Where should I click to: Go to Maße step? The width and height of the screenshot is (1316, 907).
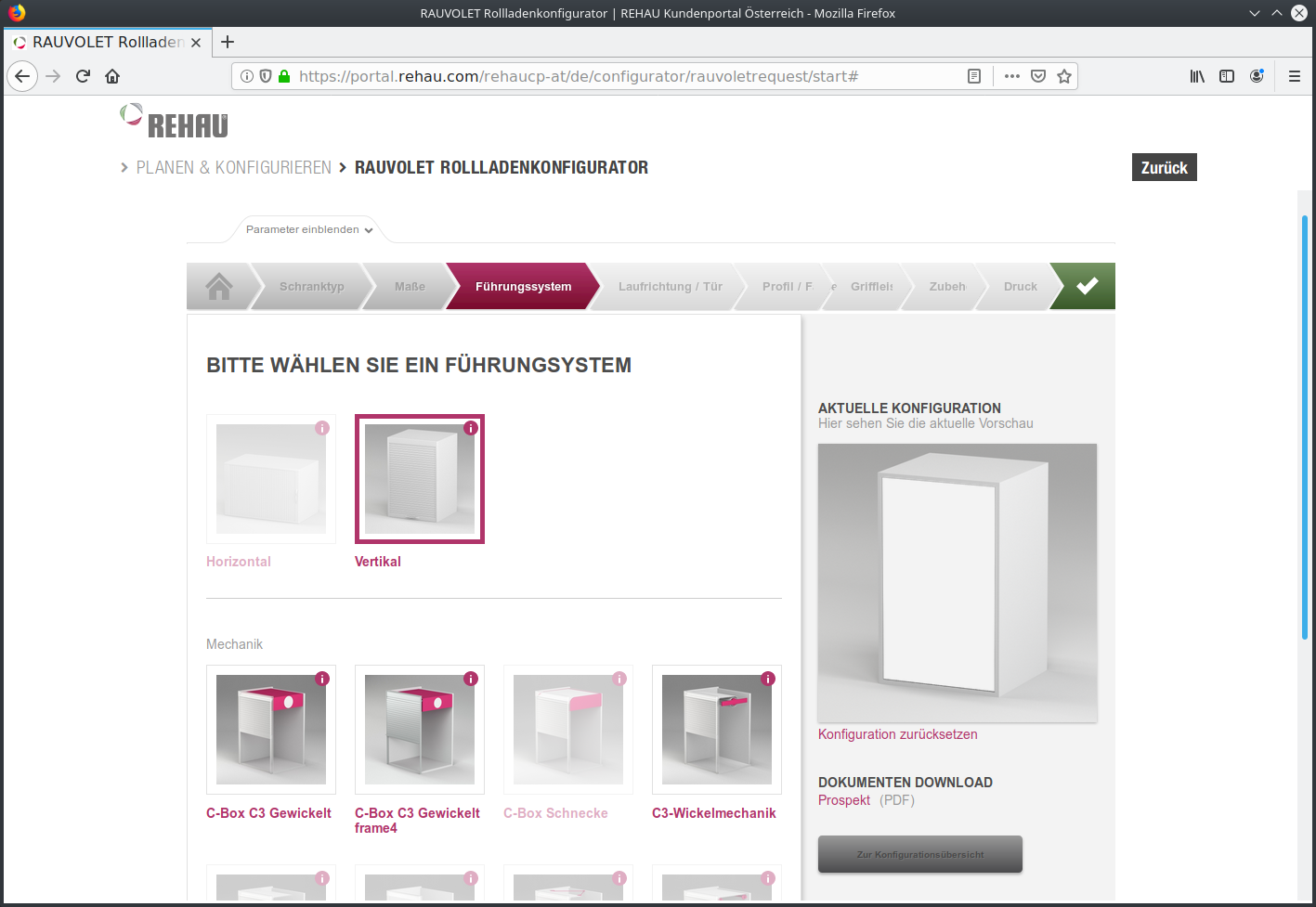point(410,286)
